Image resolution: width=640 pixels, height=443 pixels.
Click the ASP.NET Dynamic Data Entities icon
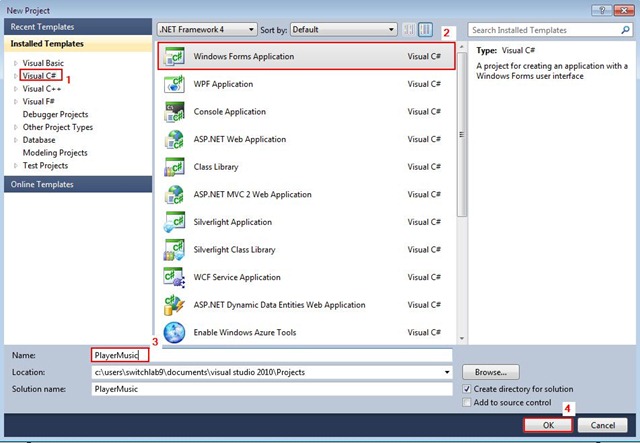pyautogui.click(x=174, y=305)
